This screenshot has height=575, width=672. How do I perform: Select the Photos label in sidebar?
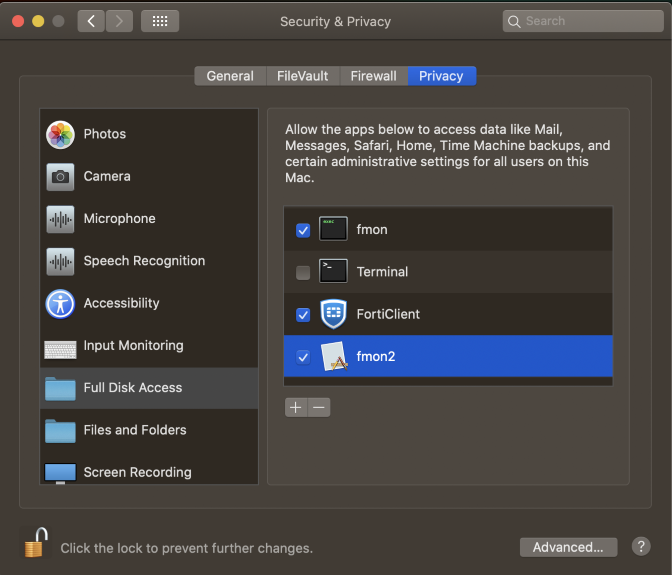coord(105,134)
